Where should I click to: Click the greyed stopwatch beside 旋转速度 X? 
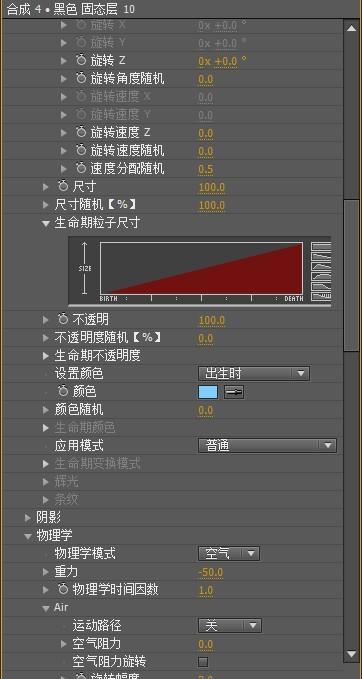coord(81,97)
